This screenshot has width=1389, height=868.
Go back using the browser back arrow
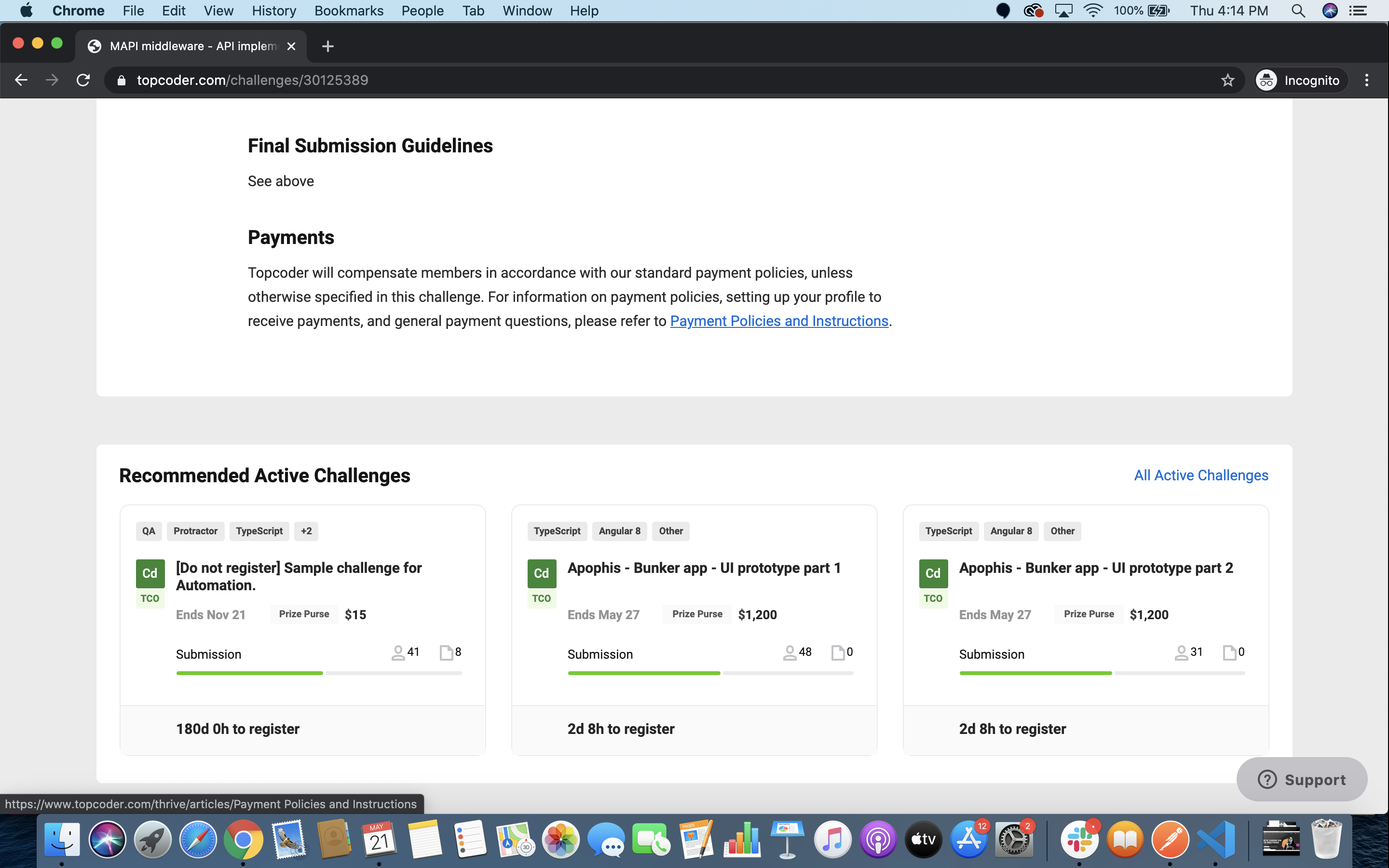pyautogui.click(x=21, y=81)
